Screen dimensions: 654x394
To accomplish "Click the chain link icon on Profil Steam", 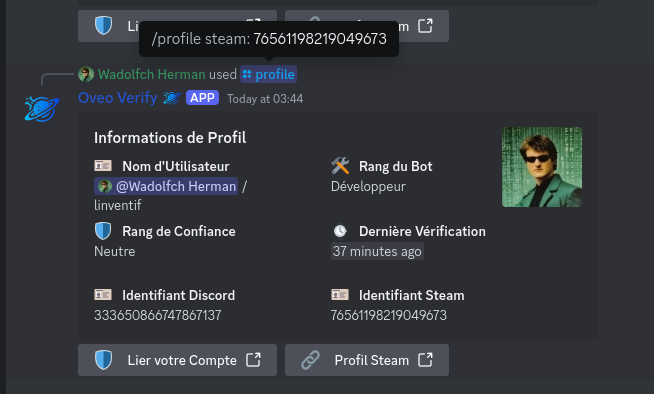I will pos(310,360).
